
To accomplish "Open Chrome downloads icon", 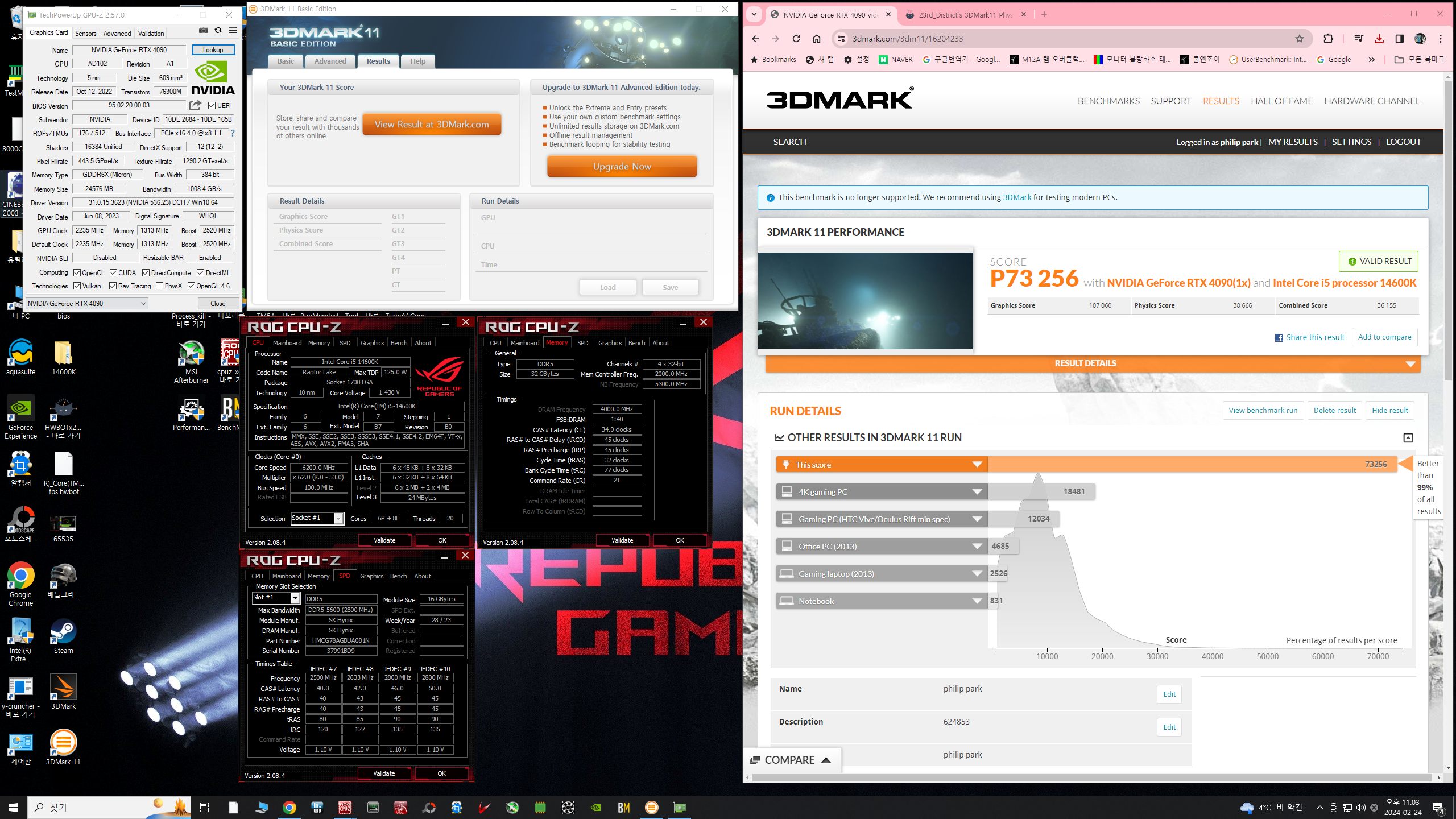I will pos(1379,39).
